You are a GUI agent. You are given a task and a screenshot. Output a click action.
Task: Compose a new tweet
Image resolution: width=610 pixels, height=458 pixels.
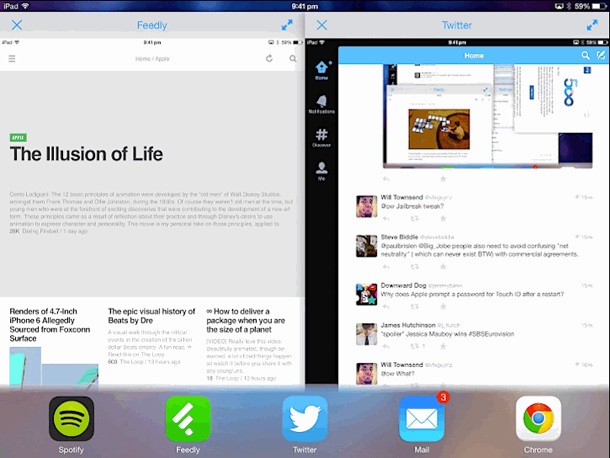click(600, 56)
